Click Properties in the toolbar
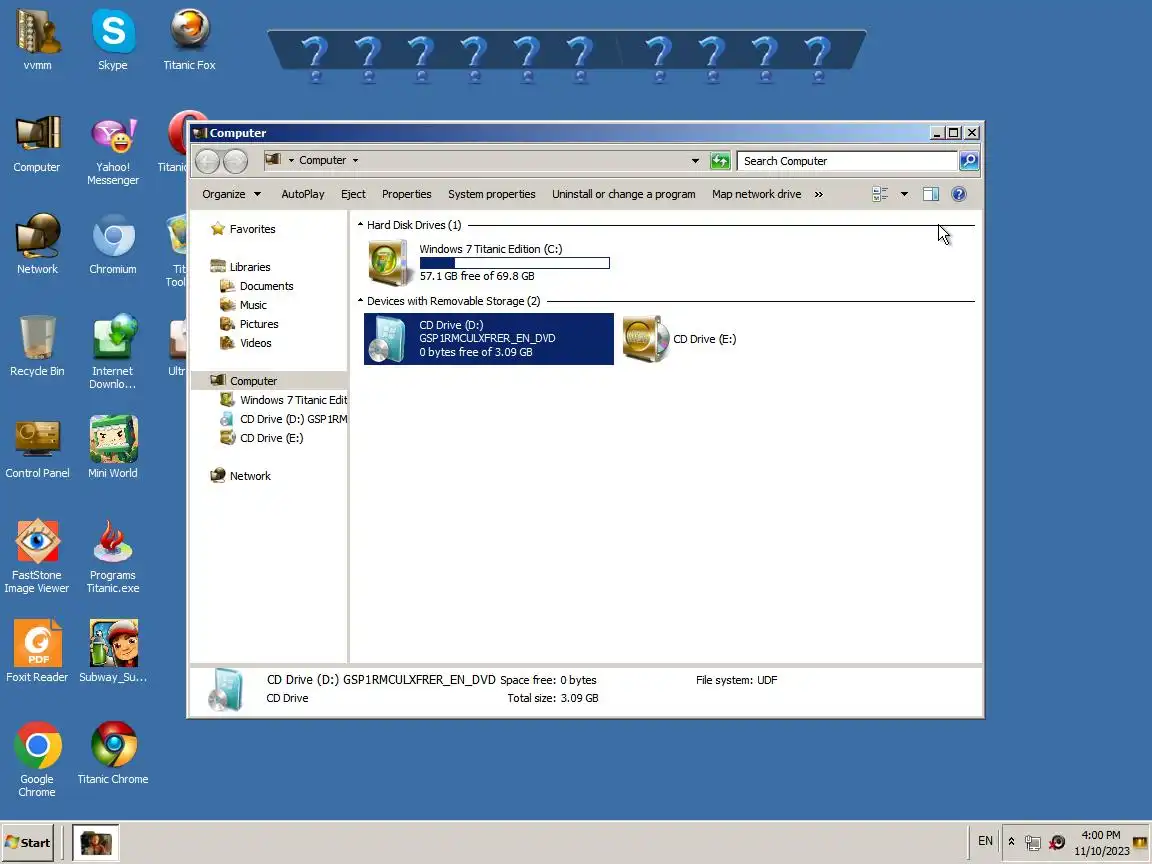 click(406, 194)
